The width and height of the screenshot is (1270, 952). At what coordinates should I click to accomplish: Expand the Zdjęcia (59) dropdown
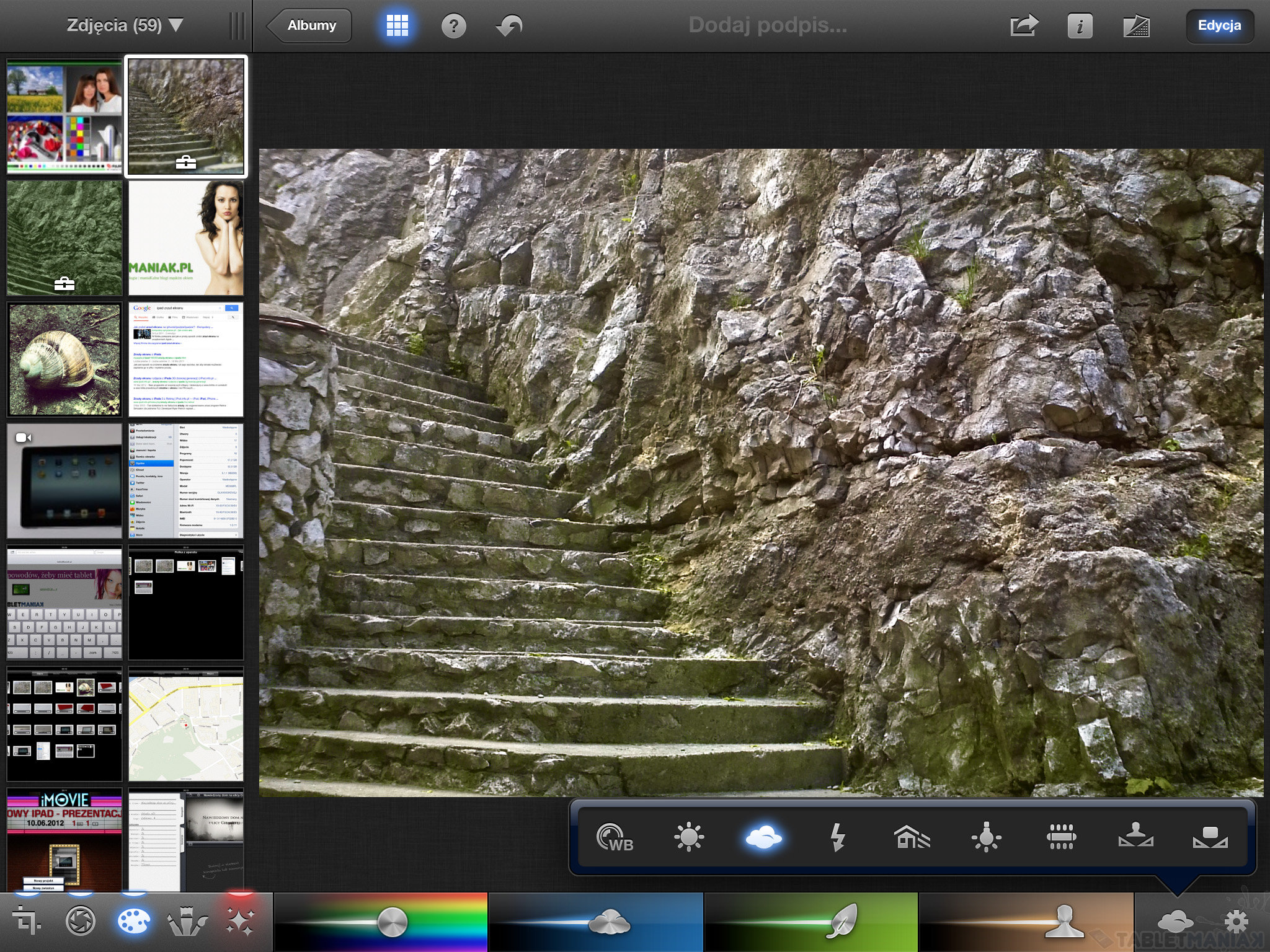coord(125,25)
